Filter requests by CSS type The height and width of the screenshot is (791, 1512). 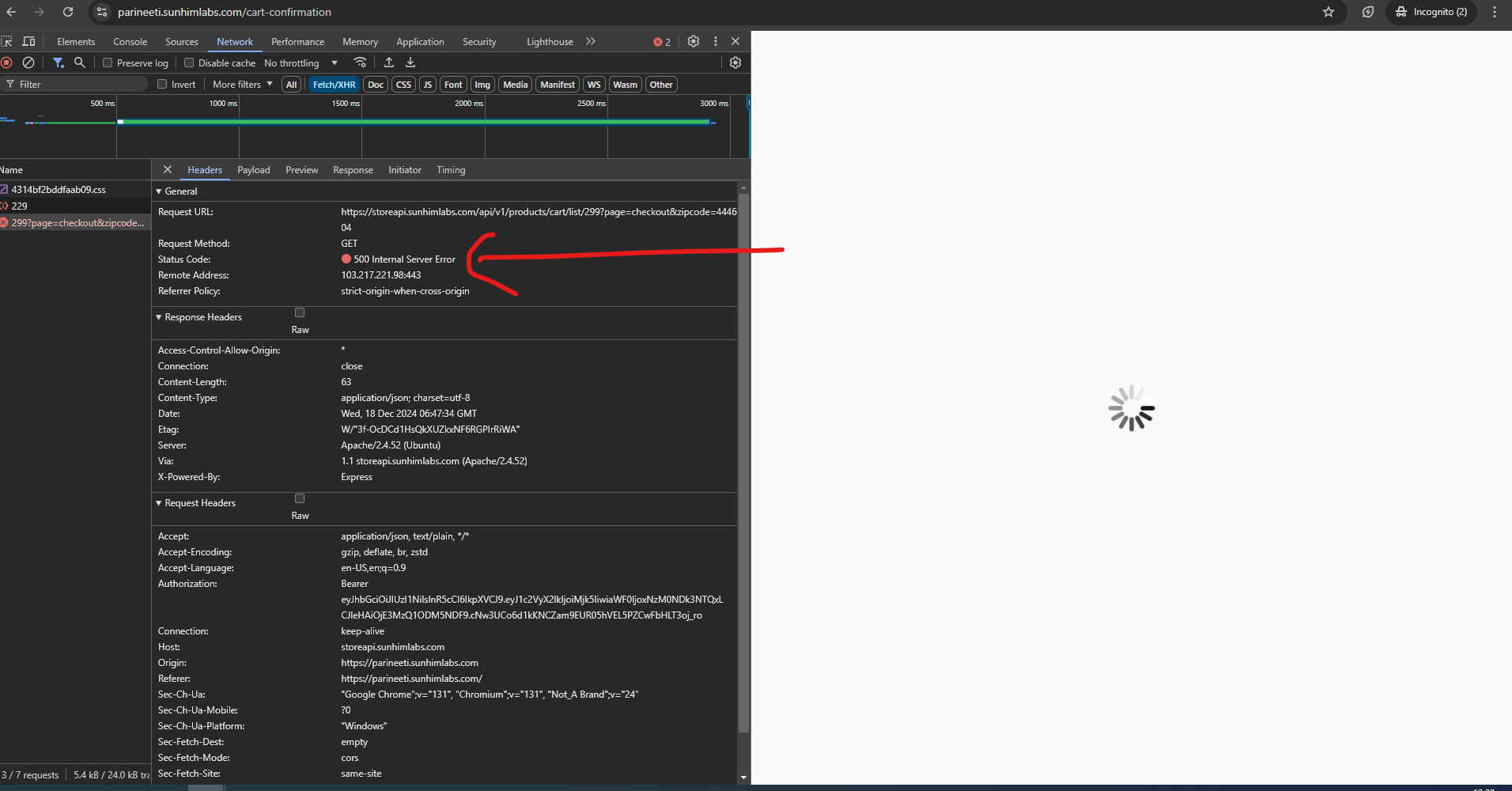click(403, 85)
